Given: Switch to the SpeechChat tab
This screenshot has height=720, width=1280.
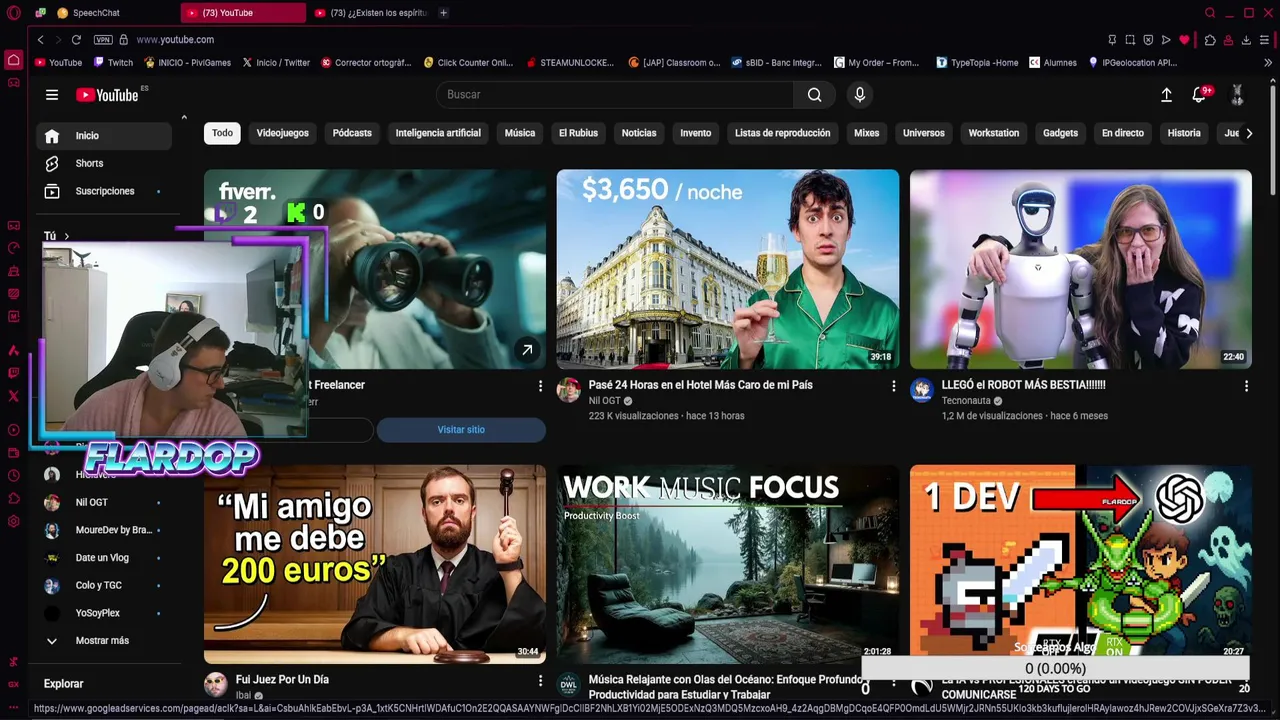Looking at the screenshot, I should pyautogui.click(x=96, y=13).
